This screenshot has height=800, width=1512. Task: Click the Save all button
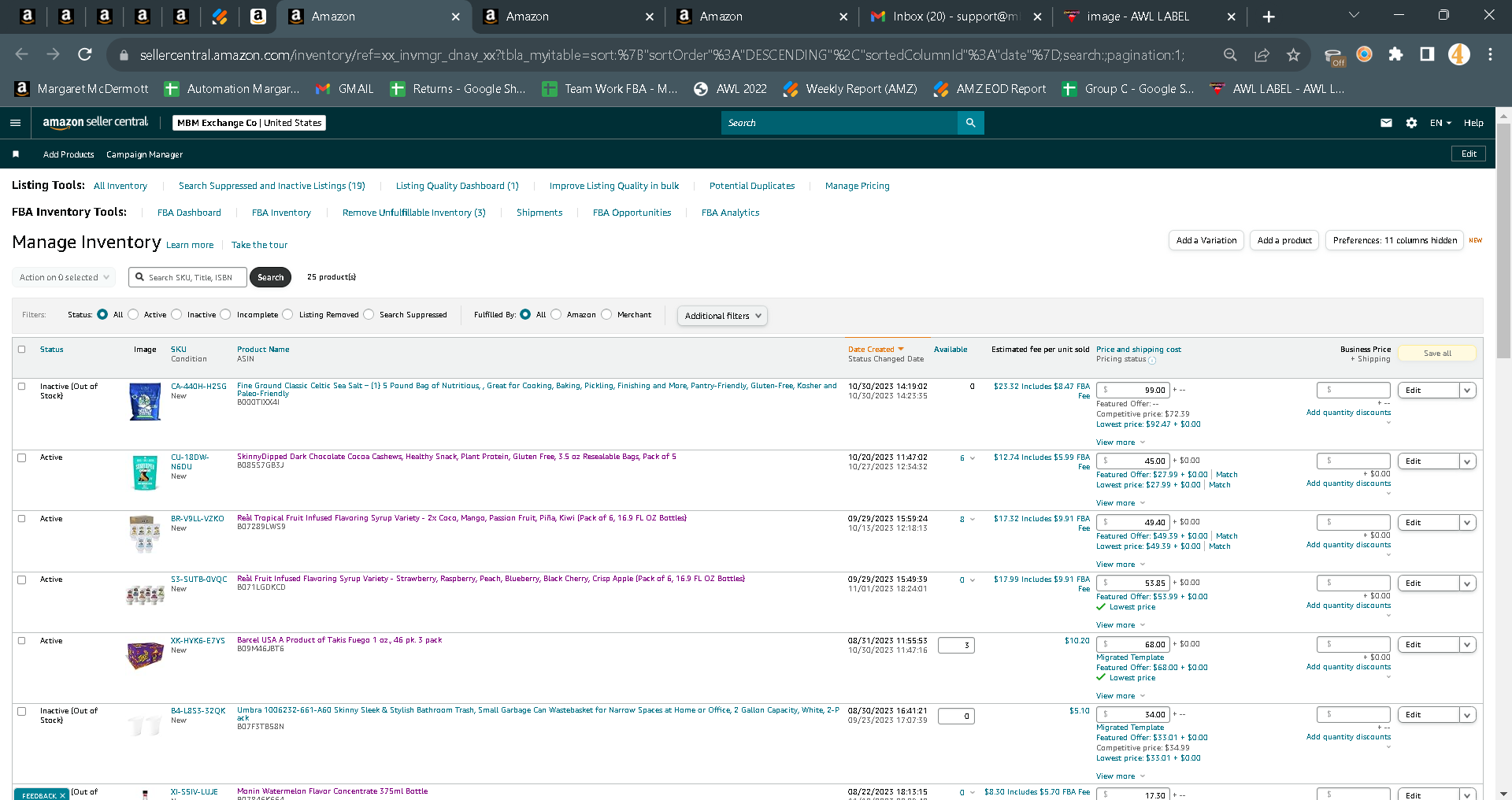(x=1437, y=354)
